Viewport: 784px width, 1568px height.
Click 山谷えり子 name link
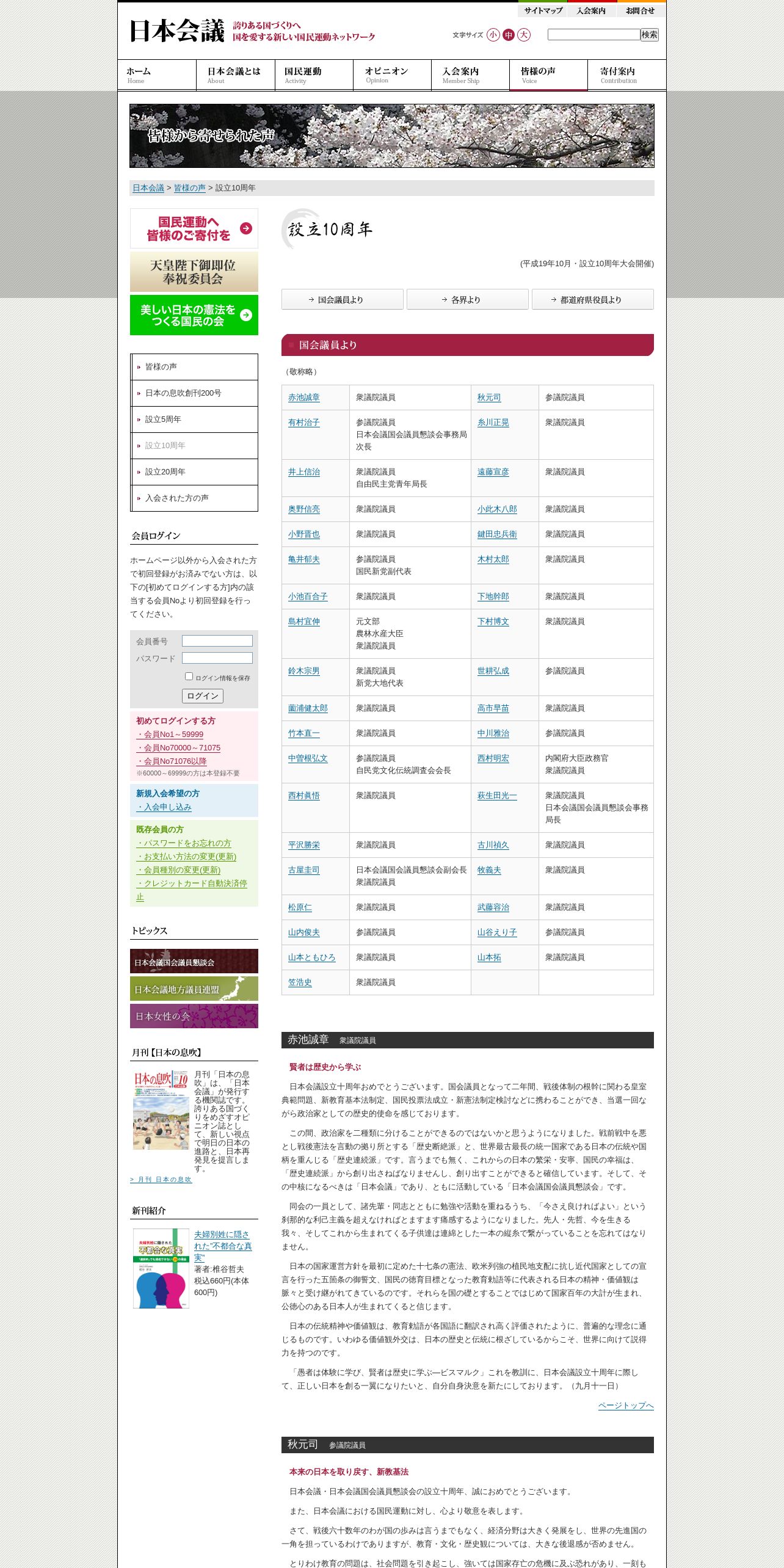coord(497,932)
